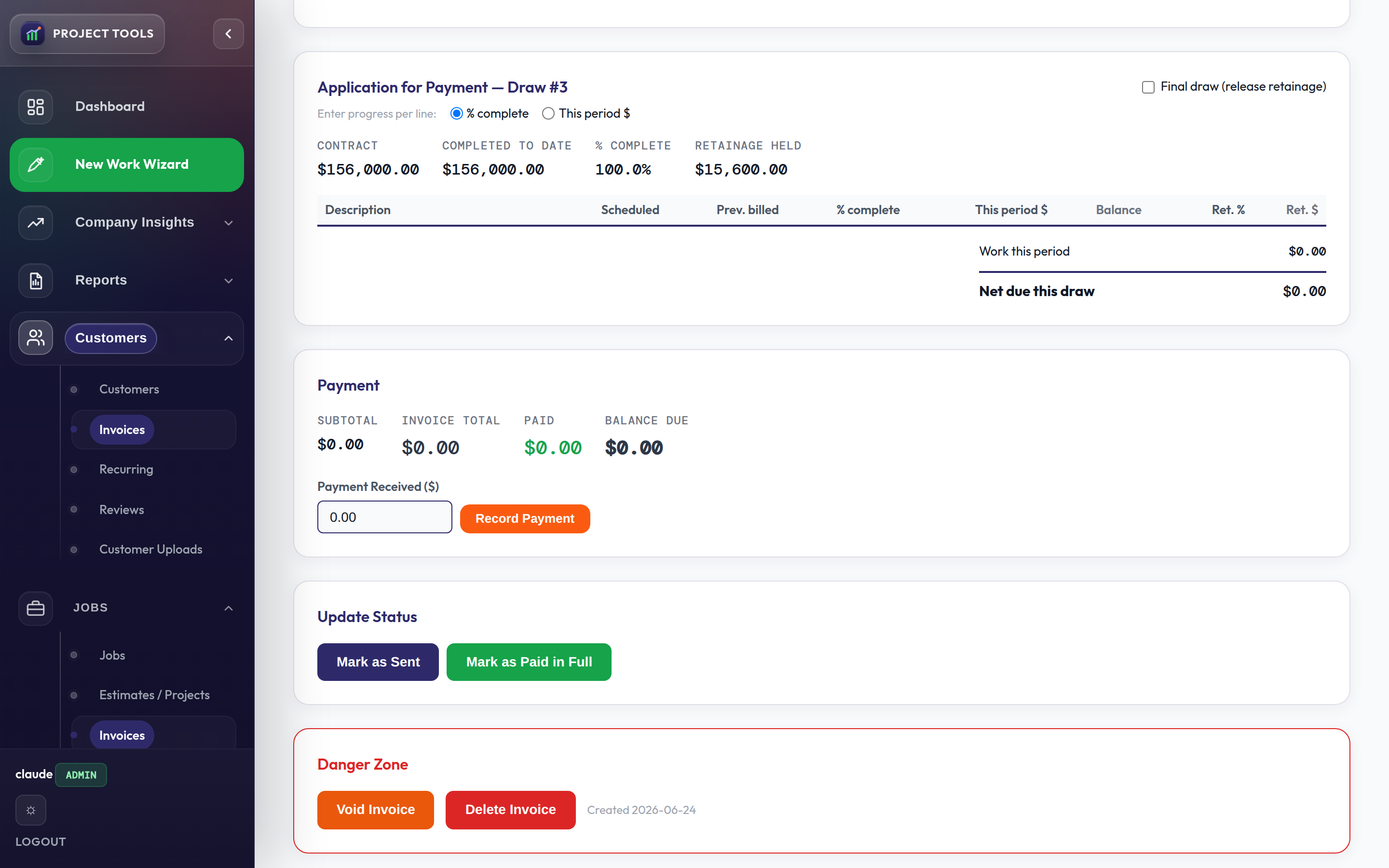Click the Dashboard grid icon
This screenshot has height=868, width=1389.
coord(36,107)
